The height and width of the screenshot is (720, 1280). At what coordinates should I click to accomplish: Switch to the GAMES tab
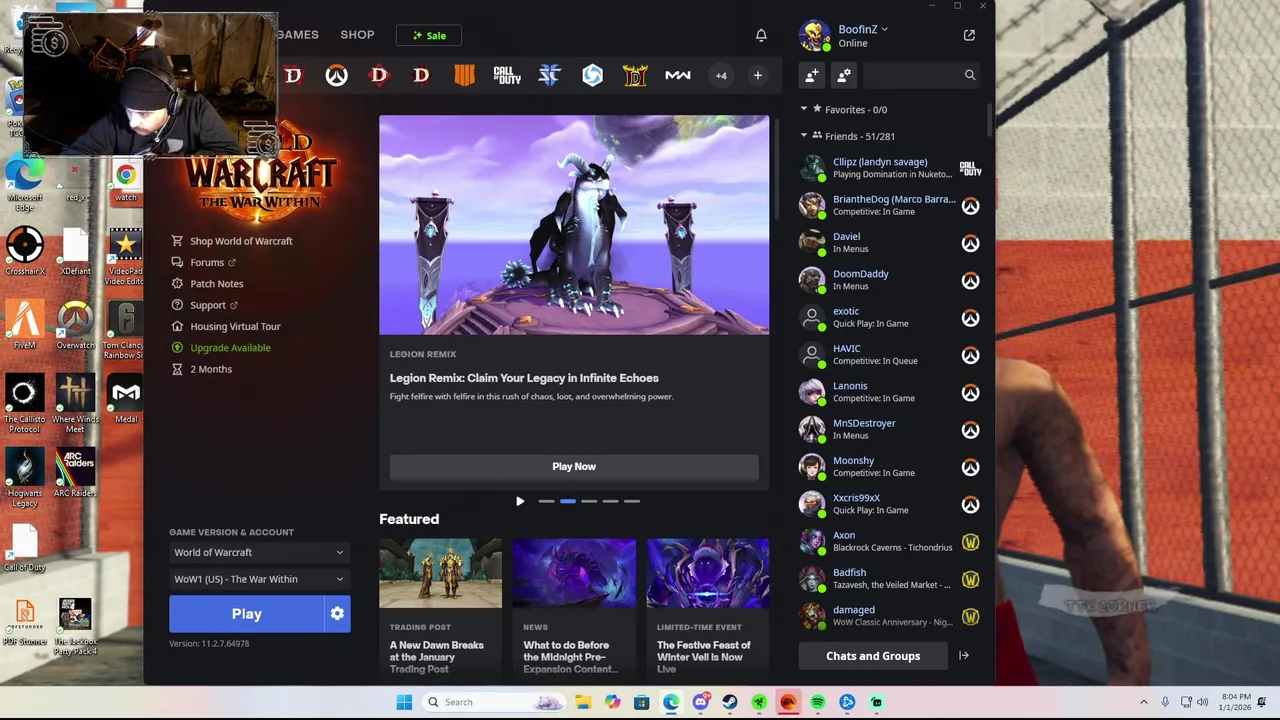[298, 35]
